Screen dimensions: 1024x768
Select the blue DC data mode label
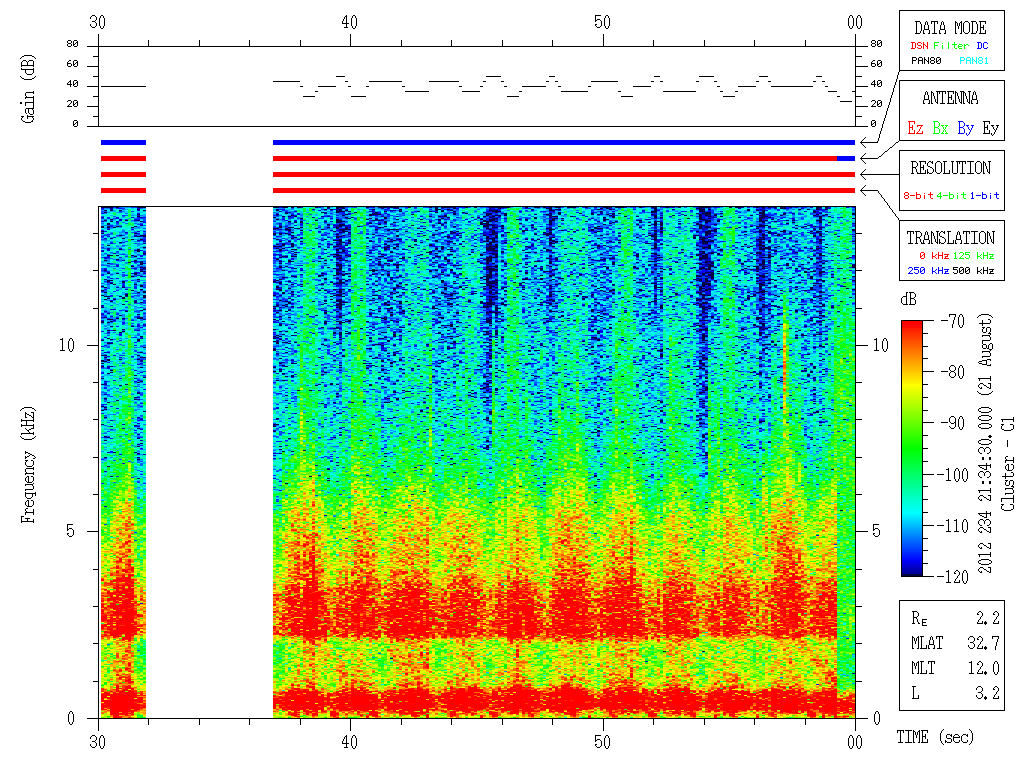(x=982, y=46)
